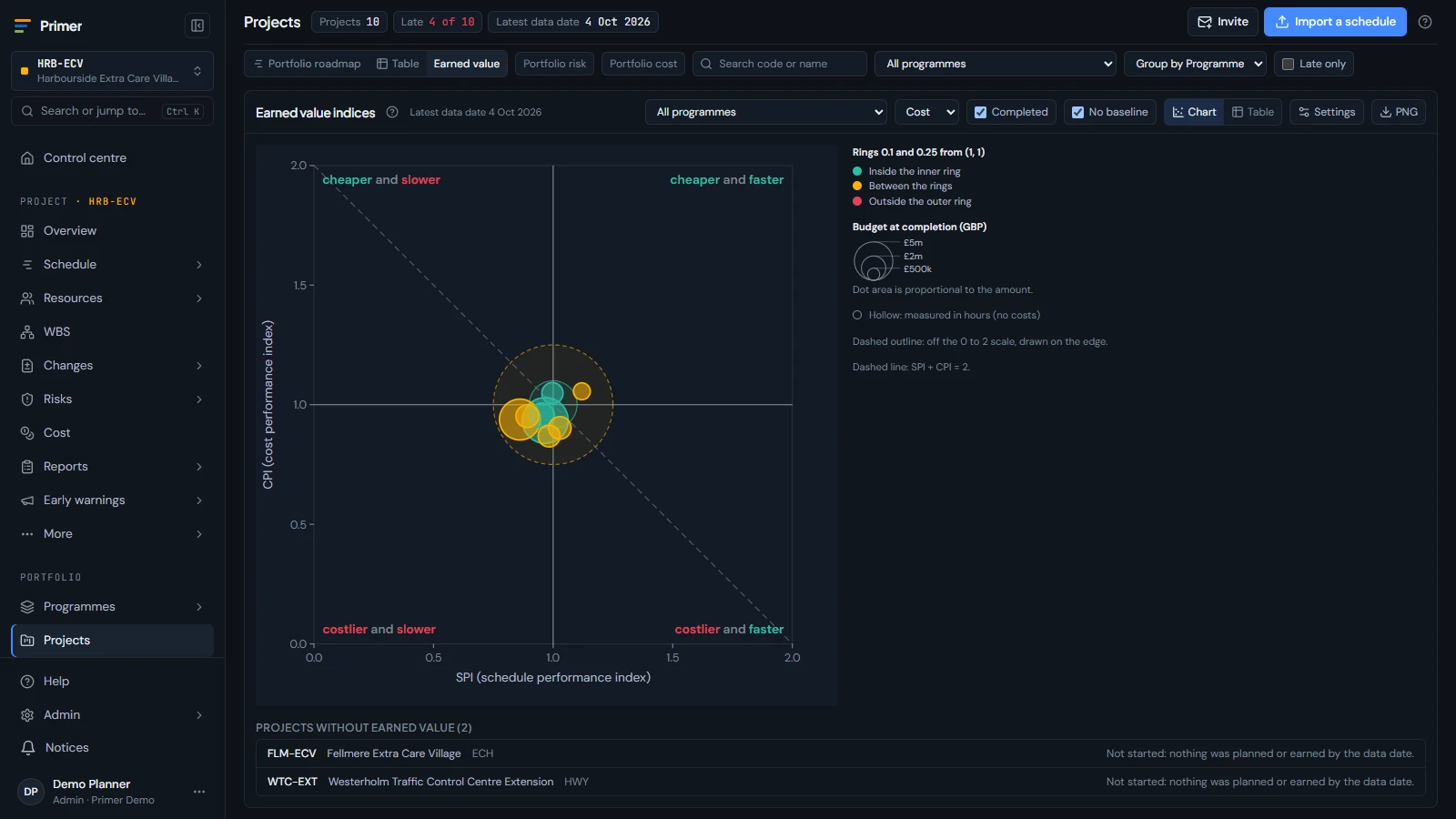Screen dimensions: 1456x819
Task: Select the Portfolio roadmap tab
Action: click(x=307, y=64)
